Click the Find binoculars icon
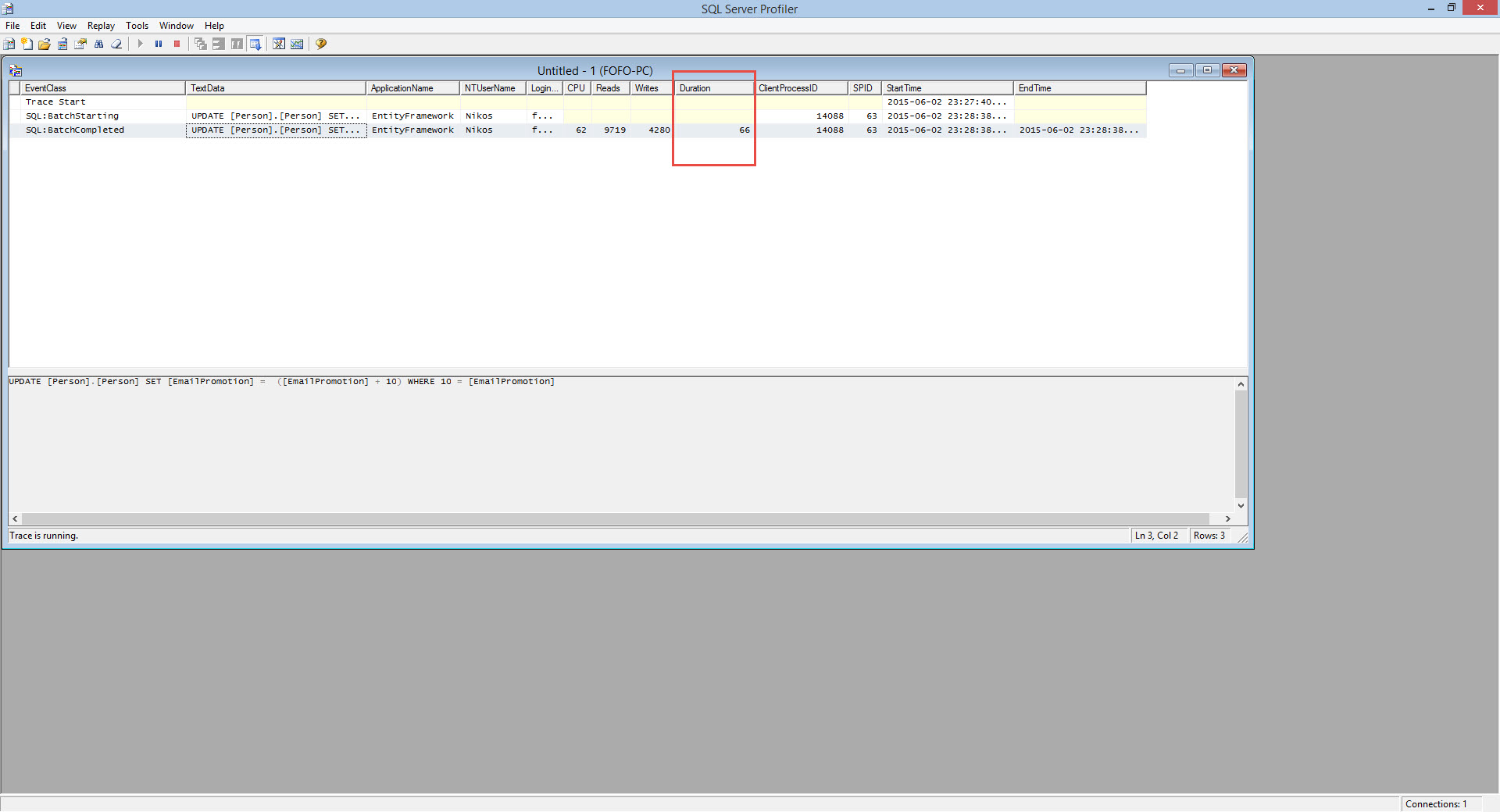The image size is (1500, 812). (x=98, y=44)
